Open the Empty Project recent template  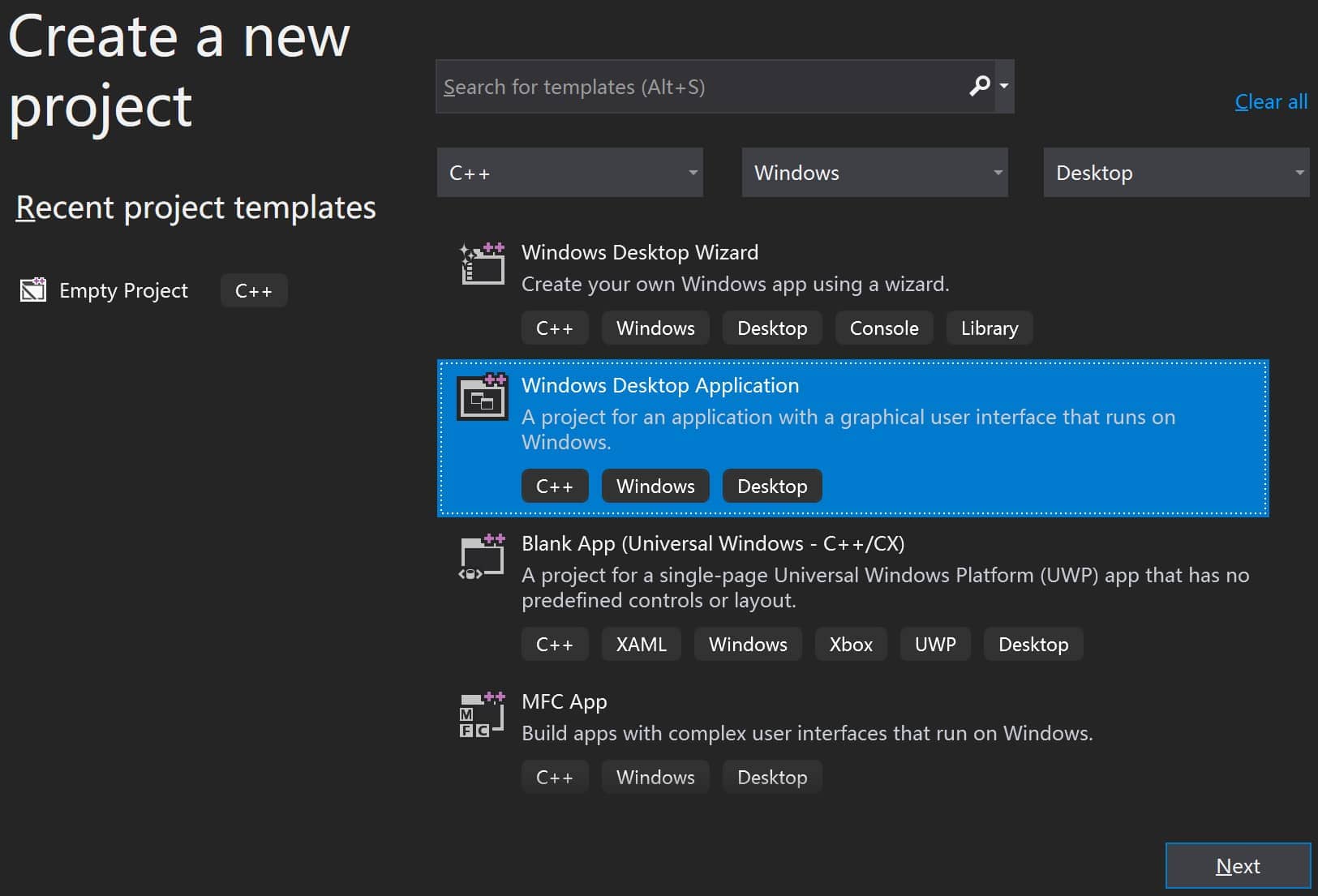123,290
